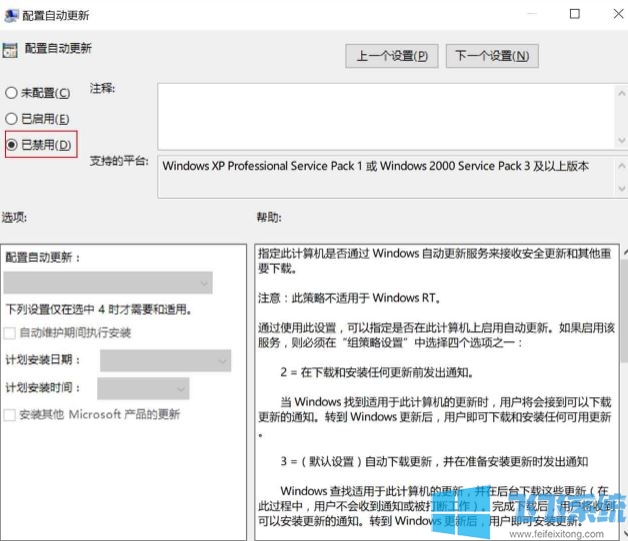The height and width of the screenshot is (541, 628).
Task: Open the 配置自动更新 options dropdown
Action: [x=108, y=284]
